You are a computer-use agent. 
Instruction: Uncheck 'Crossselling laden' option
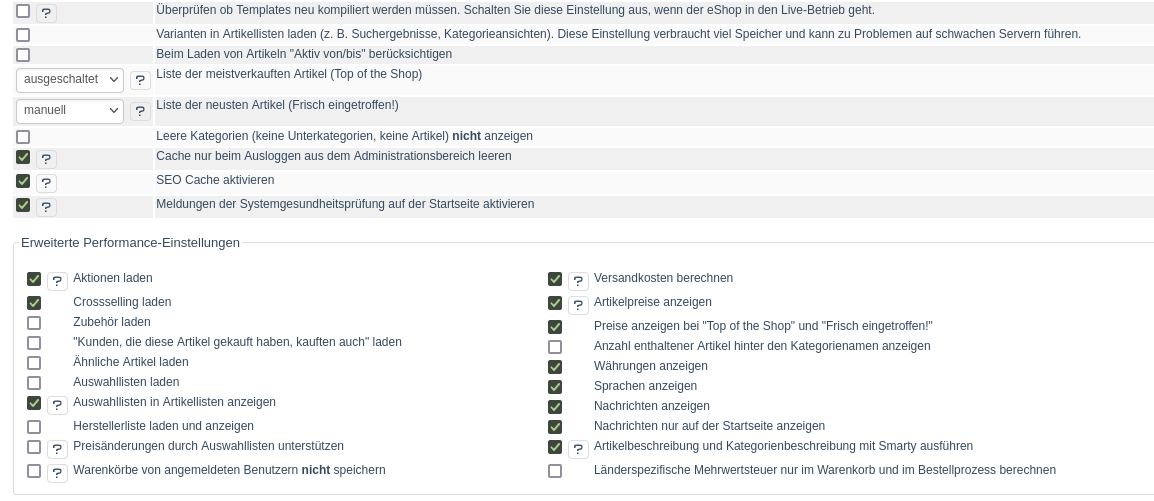(34, 303)
